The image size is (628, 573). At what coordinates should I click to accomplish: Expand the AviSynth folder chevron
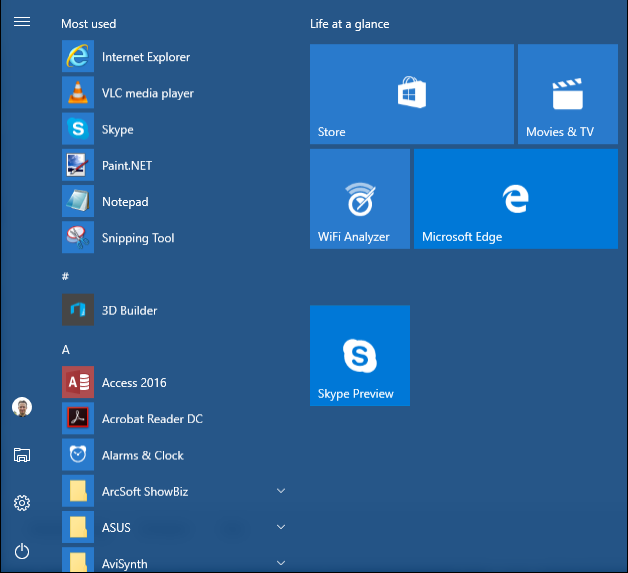click(x=281, y=563)
